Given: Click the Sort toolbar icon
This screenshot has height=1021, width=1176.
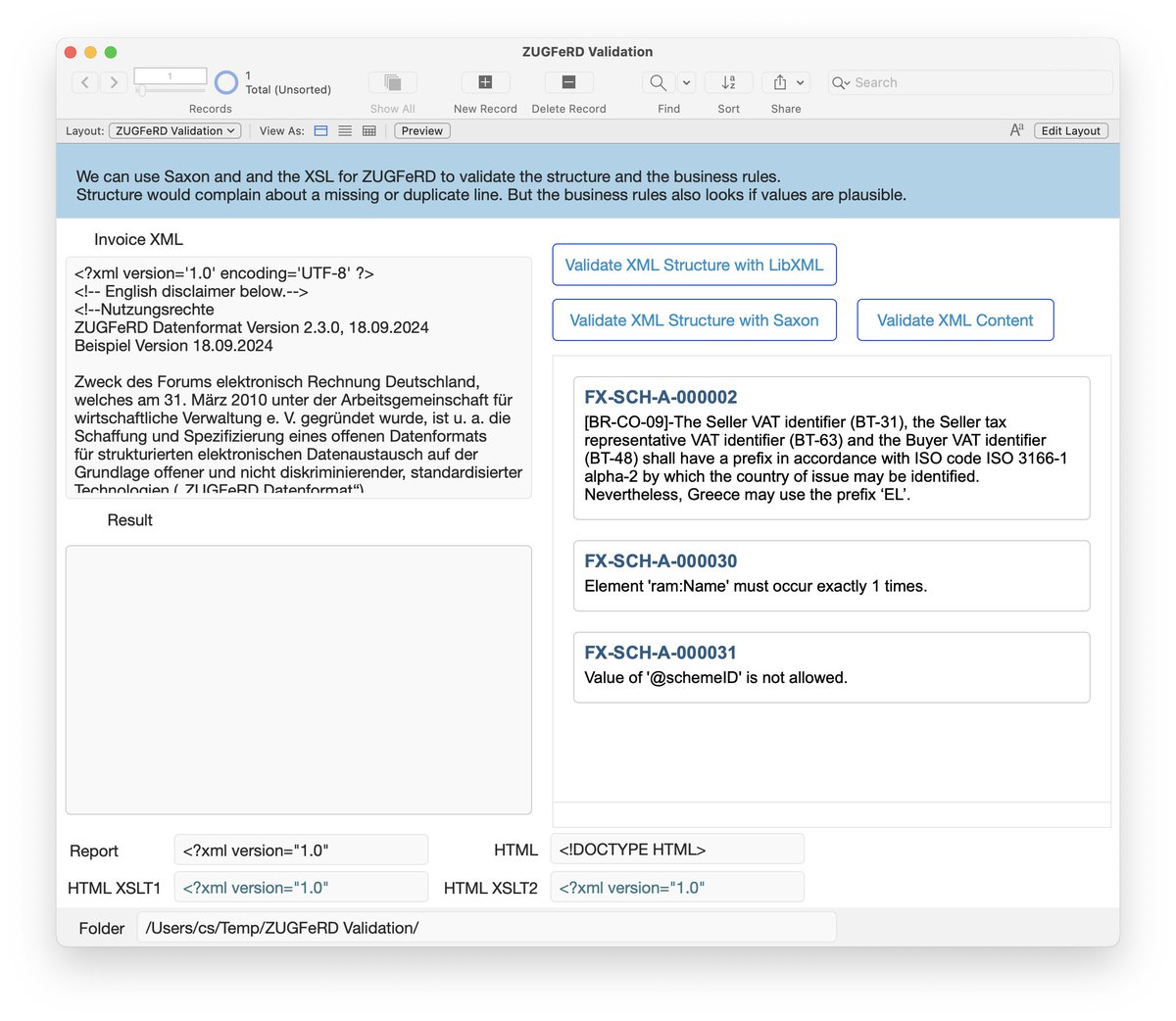Looking at the screenshot, I should 728,82.
